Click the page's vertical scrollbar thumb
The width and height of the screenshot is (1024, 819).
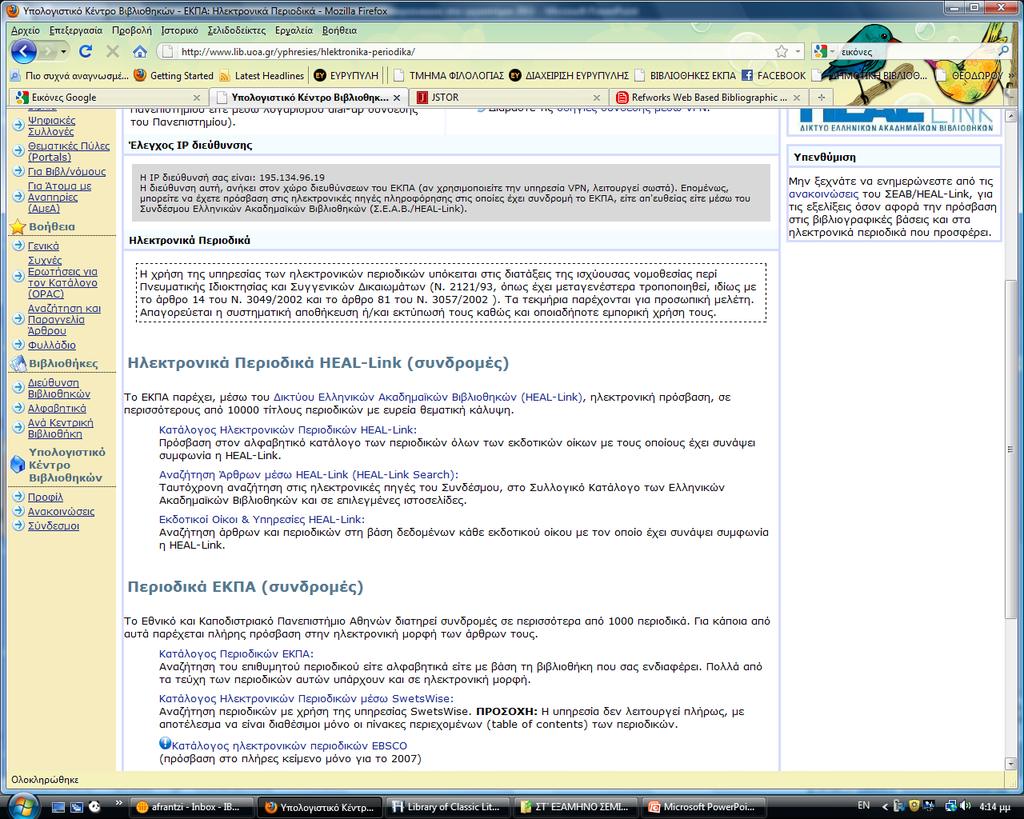tap(1010, 449)
